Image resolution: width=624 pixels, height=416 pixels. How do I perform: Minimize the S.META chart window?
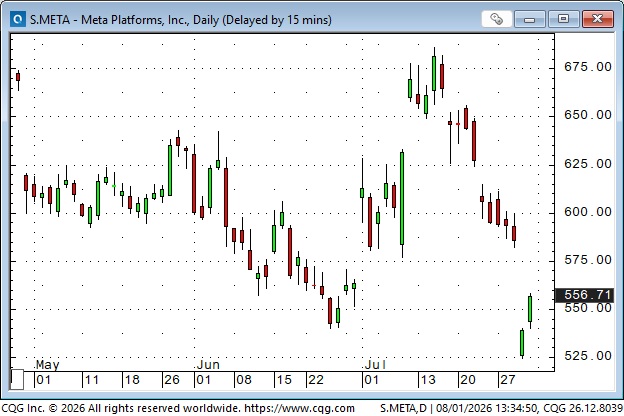(529, 19)
